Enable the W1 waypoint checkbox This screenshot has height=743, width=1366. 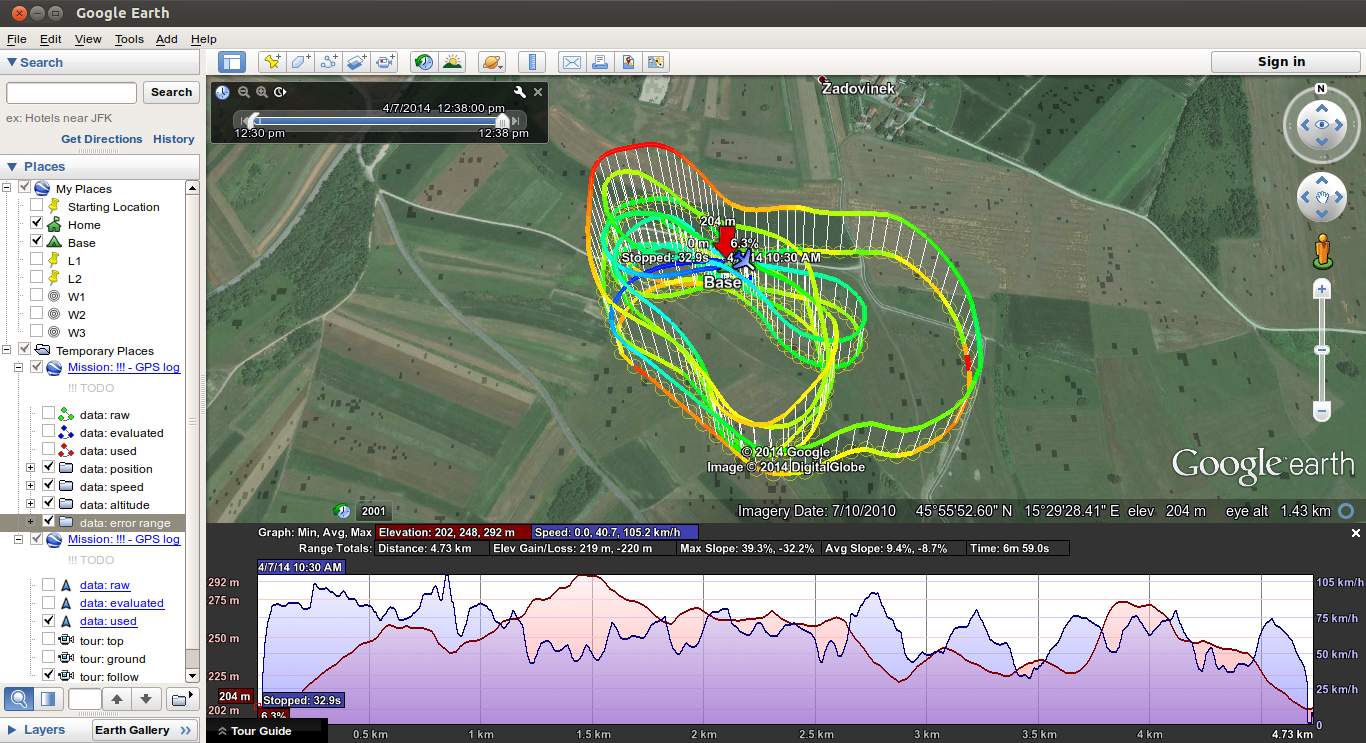coord(37,296)
